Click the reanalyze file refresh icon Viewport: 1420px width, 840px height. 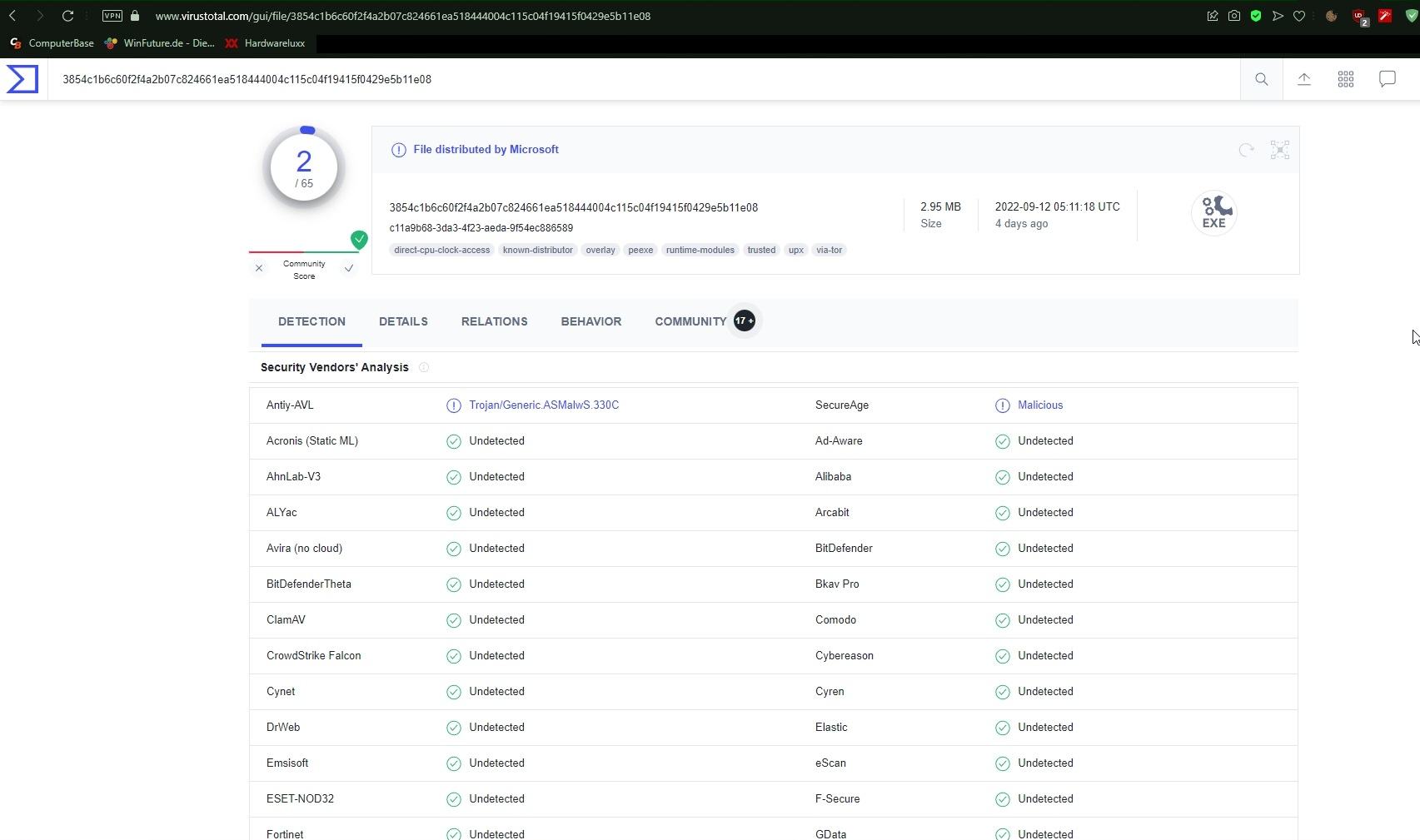1246,150
